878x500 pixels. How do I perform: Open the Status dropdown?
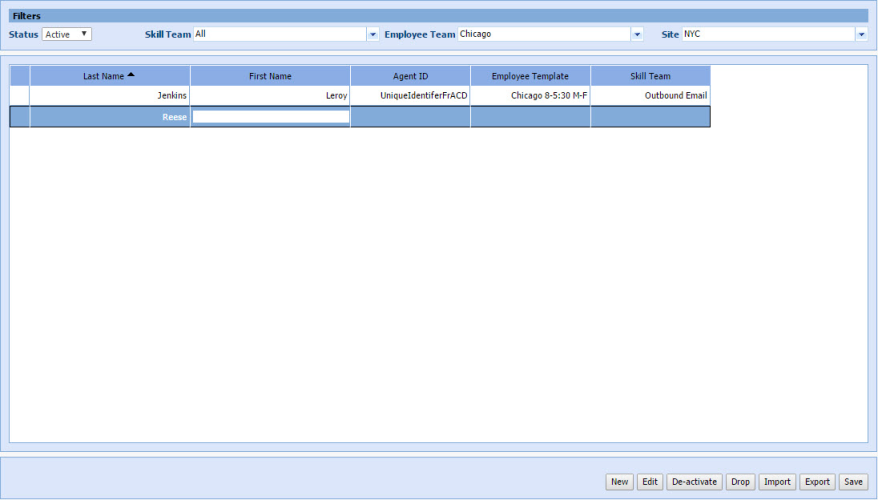click(x=67, y=34)
